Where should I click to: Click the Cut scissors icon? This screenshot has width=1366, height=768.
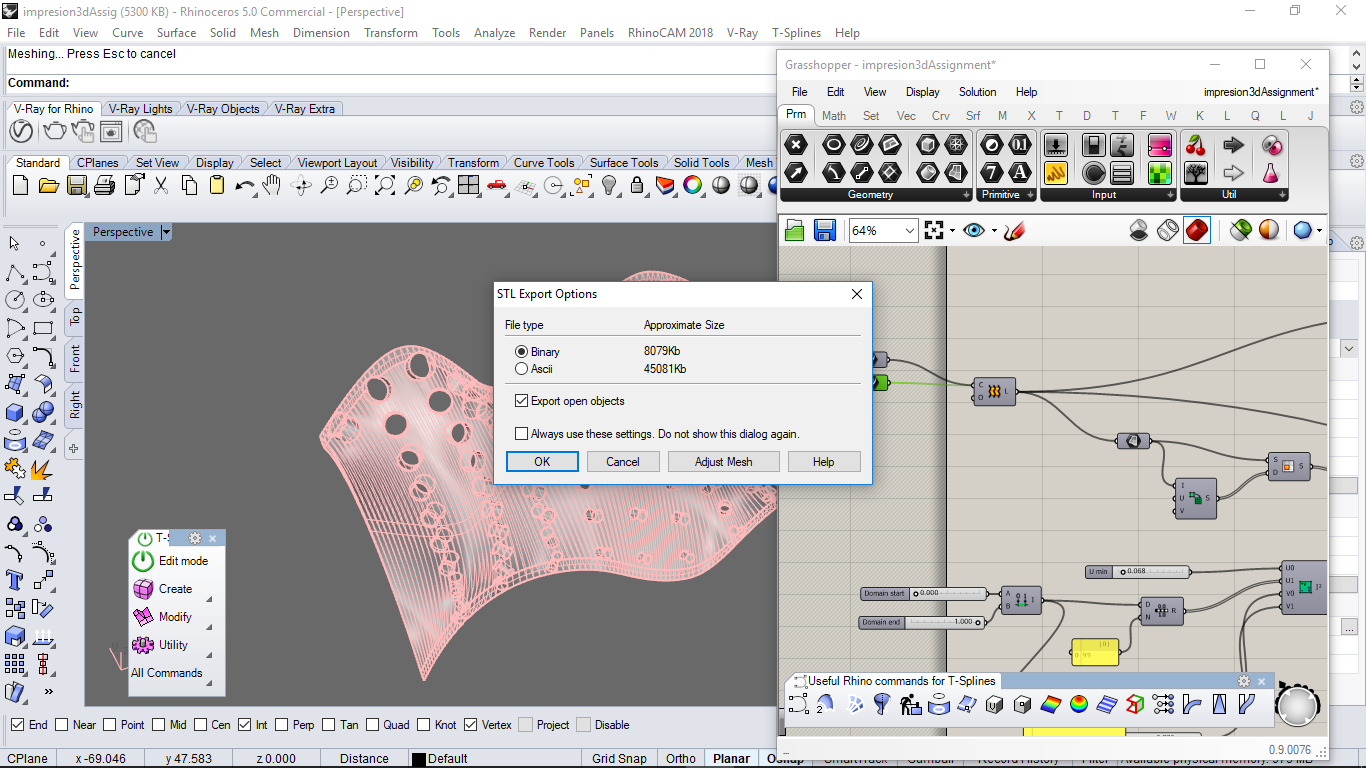(x=161, y=185)
